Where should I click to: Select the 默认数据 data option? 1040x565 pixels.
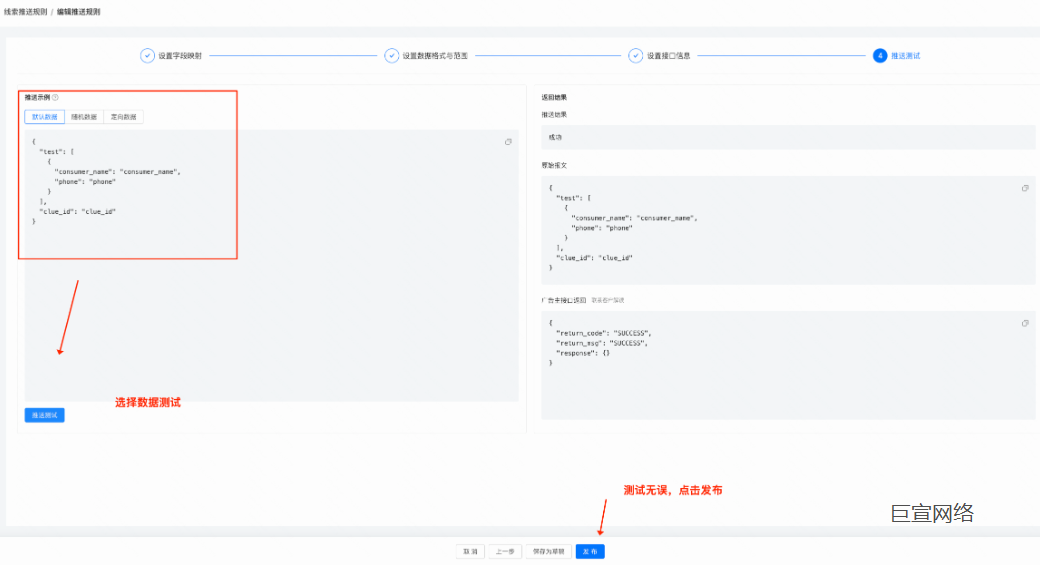(x=45, y=117)
